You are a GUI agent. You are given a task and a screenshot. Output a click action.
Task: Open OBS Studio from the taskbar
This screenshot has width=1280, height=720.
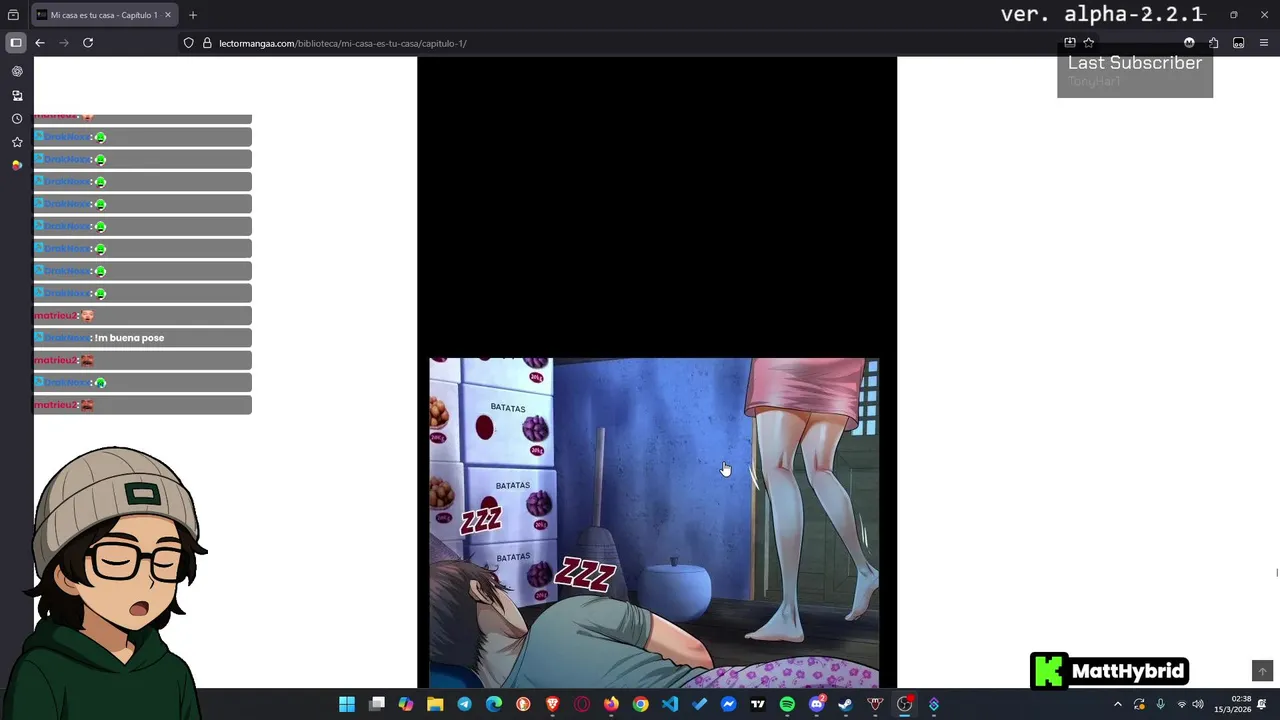pos(905,704)
